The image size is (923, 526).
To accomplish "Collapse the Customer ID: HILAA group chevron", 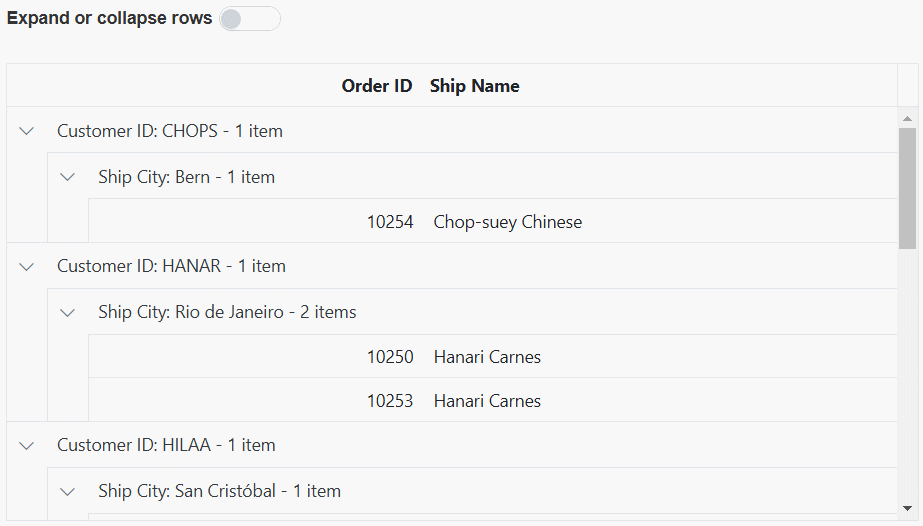I will pyautogui.click(x=27, y=445).
